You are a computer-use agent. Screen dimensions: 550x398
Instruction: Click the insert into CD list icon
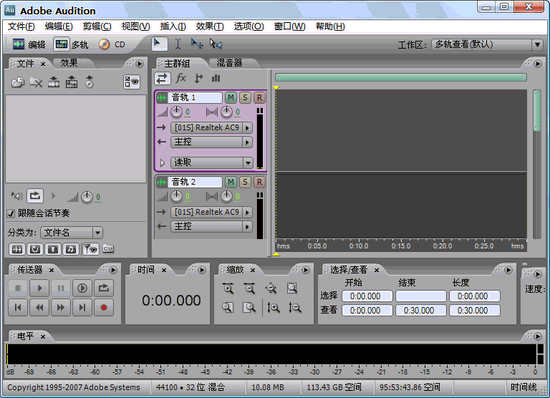point(89,82)
